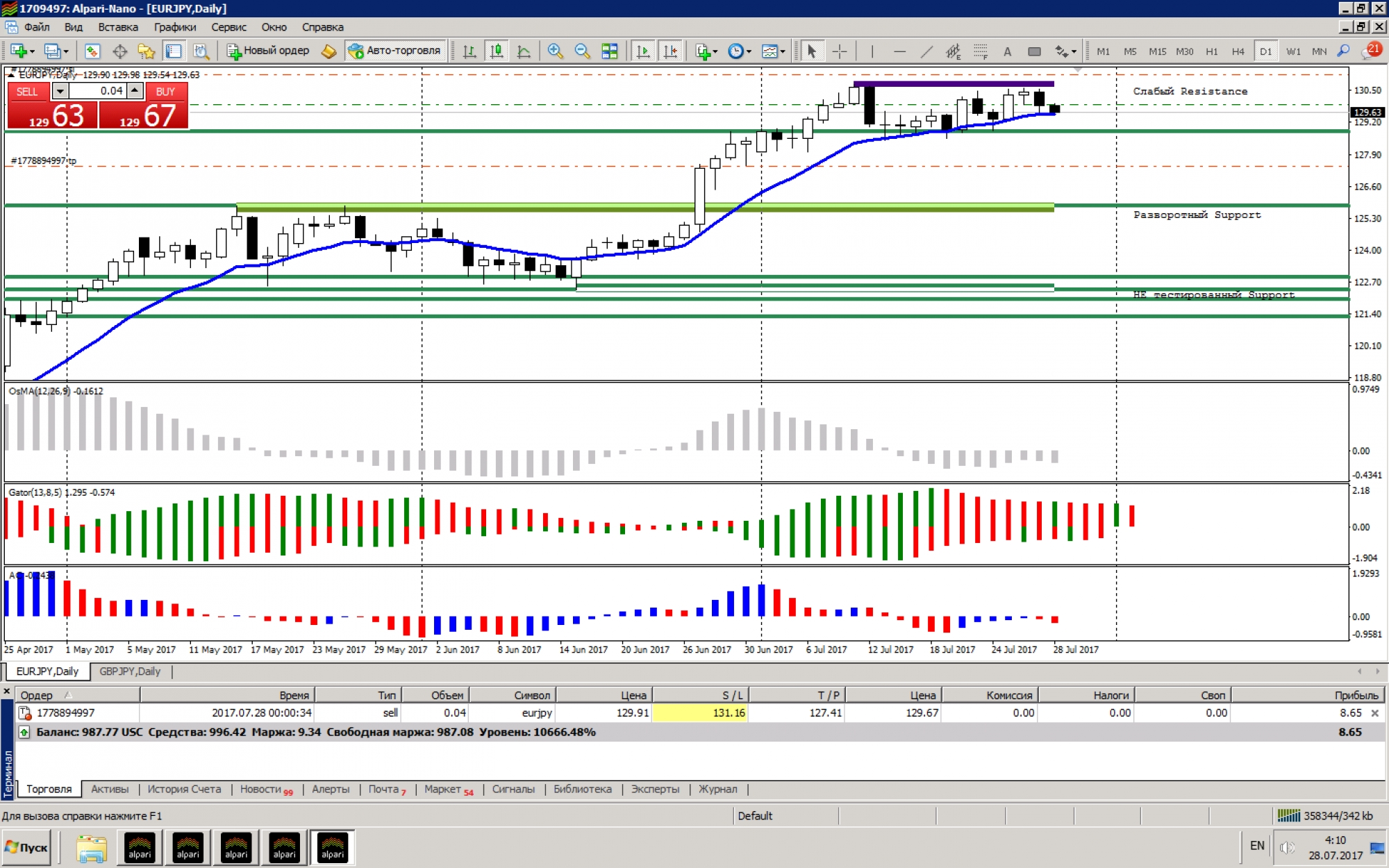This screenshot has height=868, width=1389.
Task: Select the crosshair tool
Action: (x=839, y=51)
